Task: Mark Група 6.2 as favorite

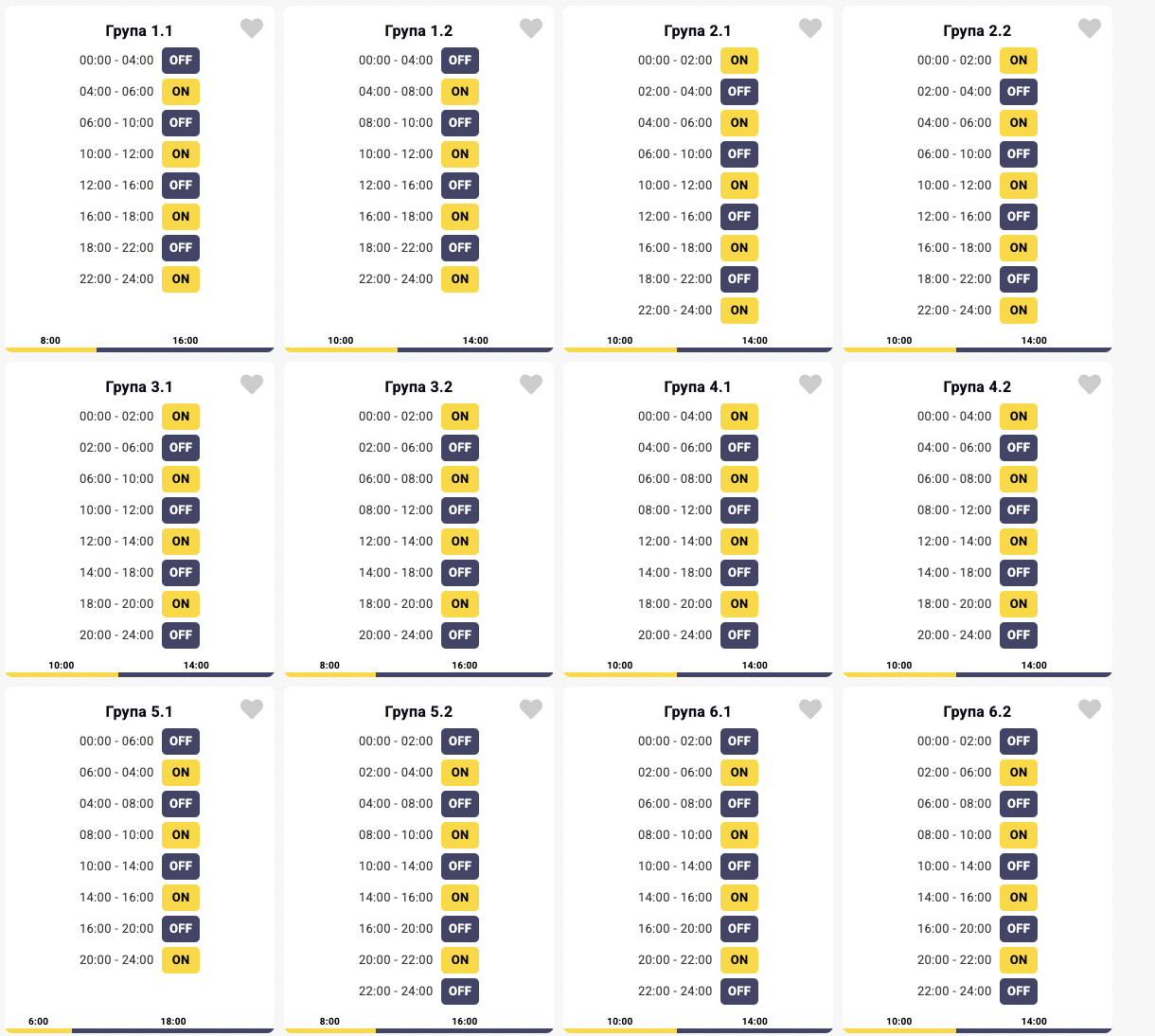Action: point(1089,709)
